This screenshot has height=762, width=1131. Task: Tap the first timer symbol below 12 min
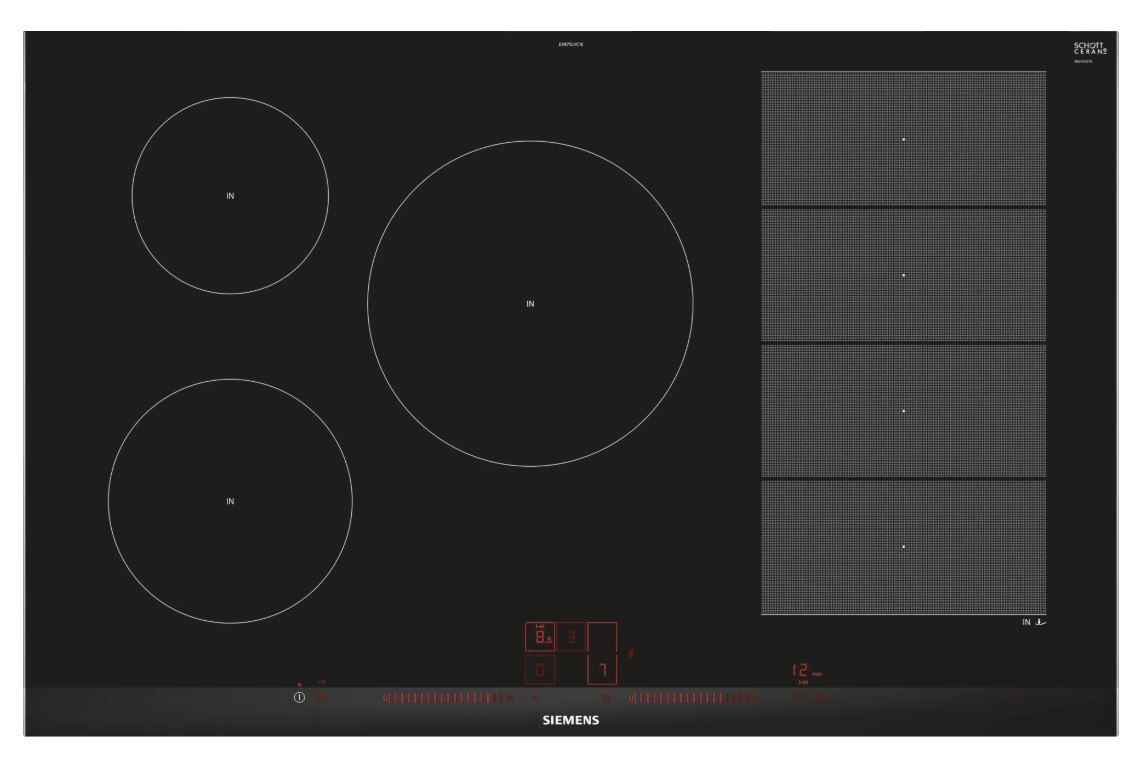click(x=798, y=698)
